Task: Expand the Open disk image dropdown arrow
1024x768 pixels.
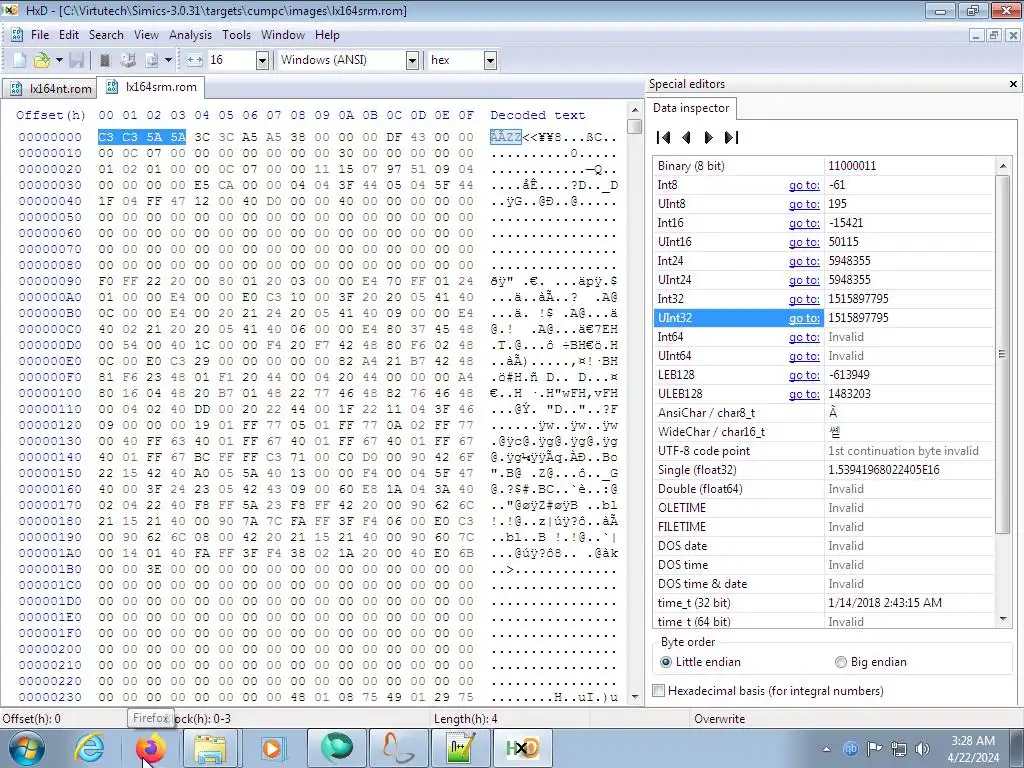Action: click(168, 60)
